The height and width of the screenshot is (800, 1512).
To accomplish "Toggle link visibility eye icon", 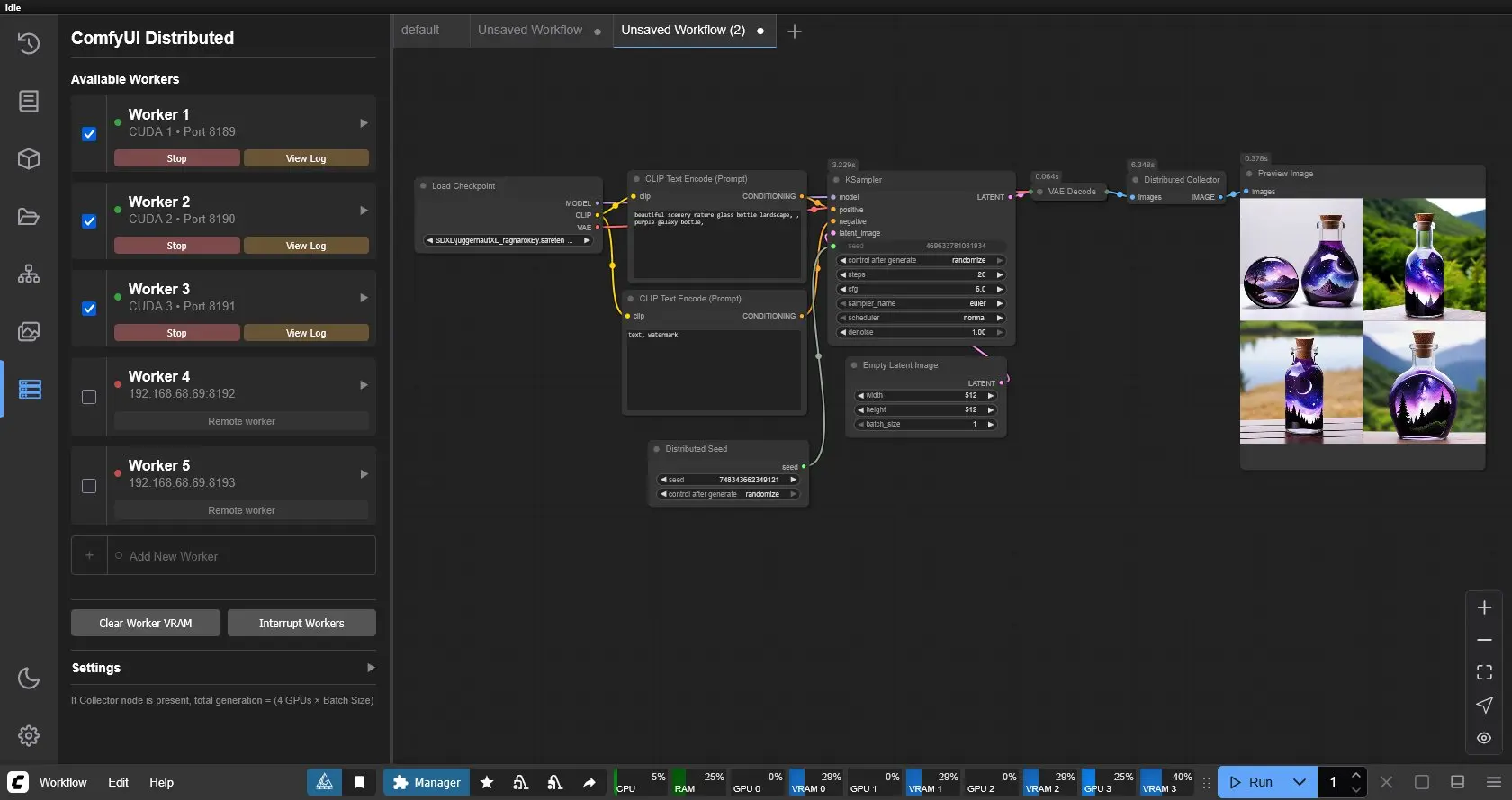I will pyautogui.click(x=1484, y=738).
